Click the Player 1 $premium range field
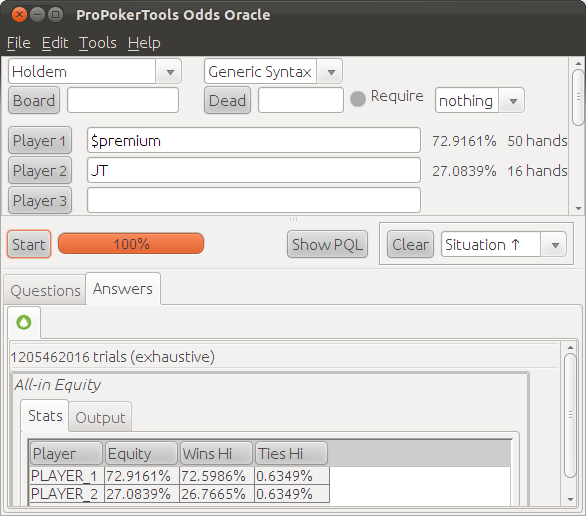The width and height of the screenshot is (586, 516). click(254, 140)
